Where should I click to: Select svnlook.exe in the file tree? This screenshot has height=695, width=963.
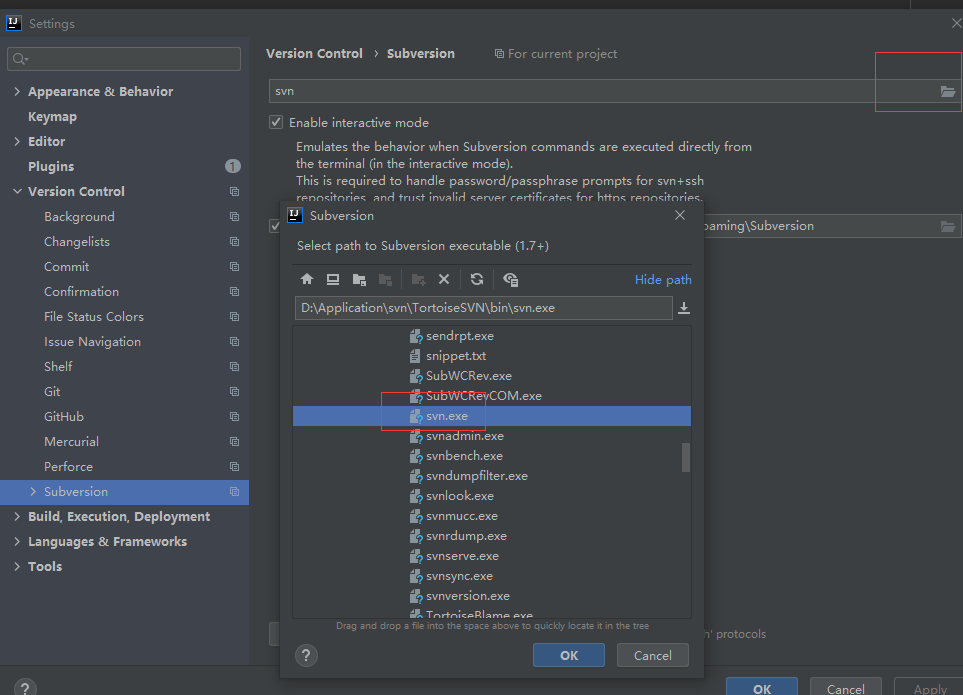(x=491, y=495)
